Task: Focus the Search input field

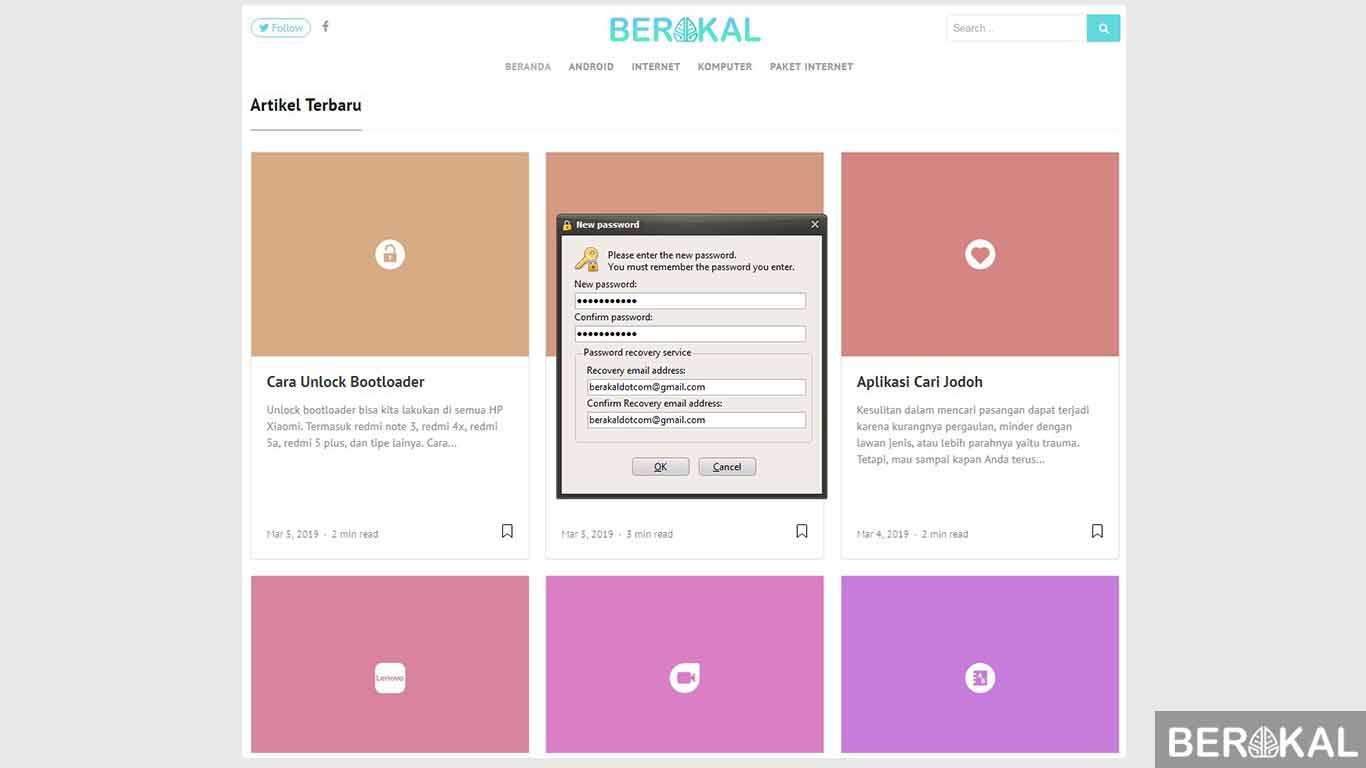Action: click(1016, 28)
